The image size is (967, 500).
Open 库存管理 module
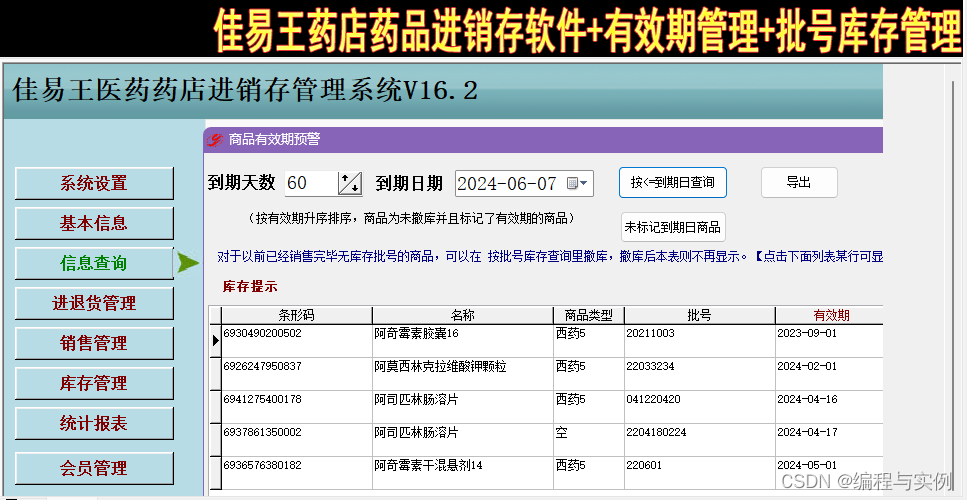click(x=94, y=383)
